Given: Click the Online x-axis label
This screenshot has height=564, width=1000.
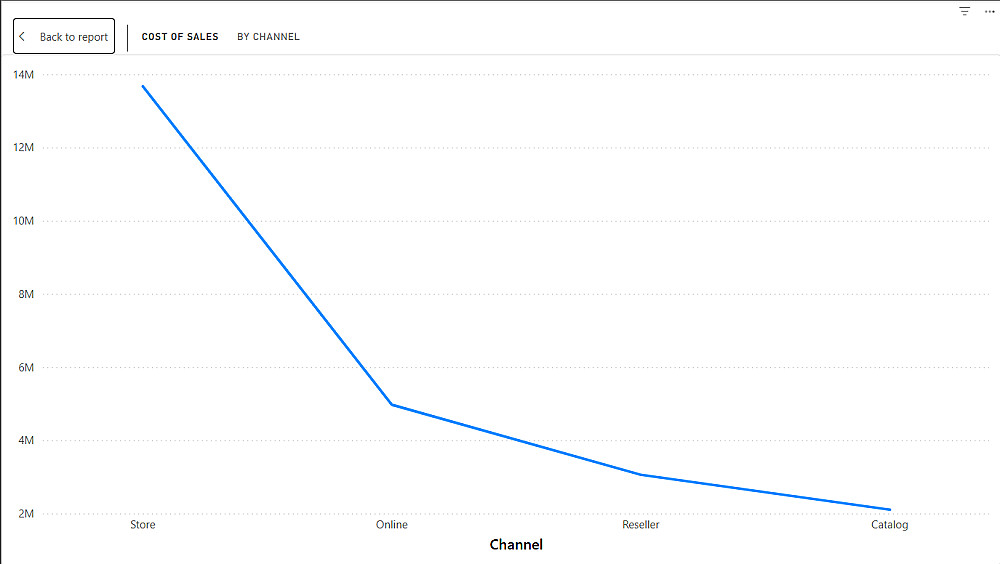Looking at the screenshot, I should tap(391, 525).
